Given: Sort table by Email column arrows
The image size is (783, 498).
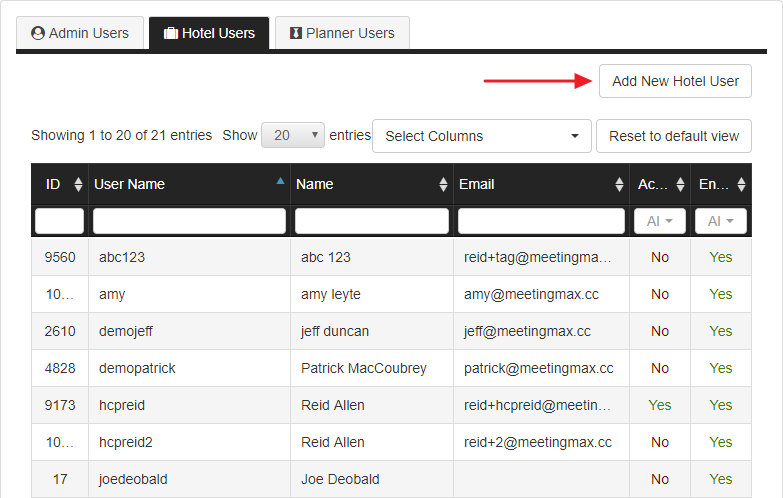Looking at the screenshot, I should [619, 184].
